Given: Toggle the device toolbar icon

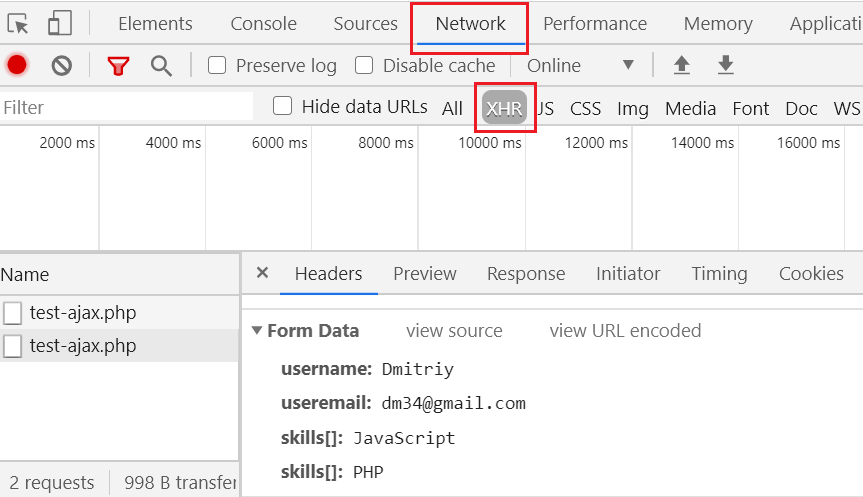Looking at the screenshot, I should (x=60, y=24).
